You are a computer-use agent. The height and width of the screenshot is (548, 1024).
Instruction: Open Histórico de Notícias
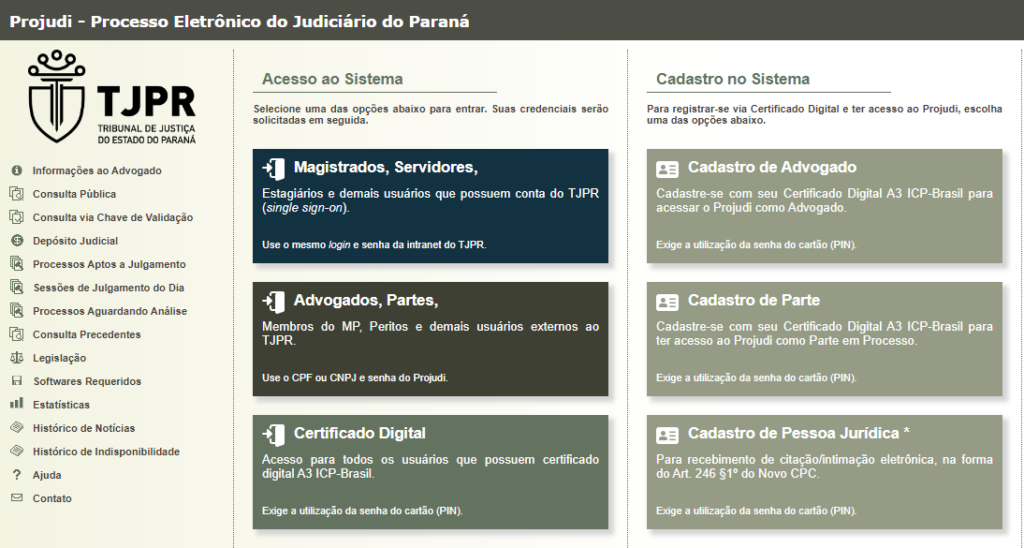(x=84, y=428)
